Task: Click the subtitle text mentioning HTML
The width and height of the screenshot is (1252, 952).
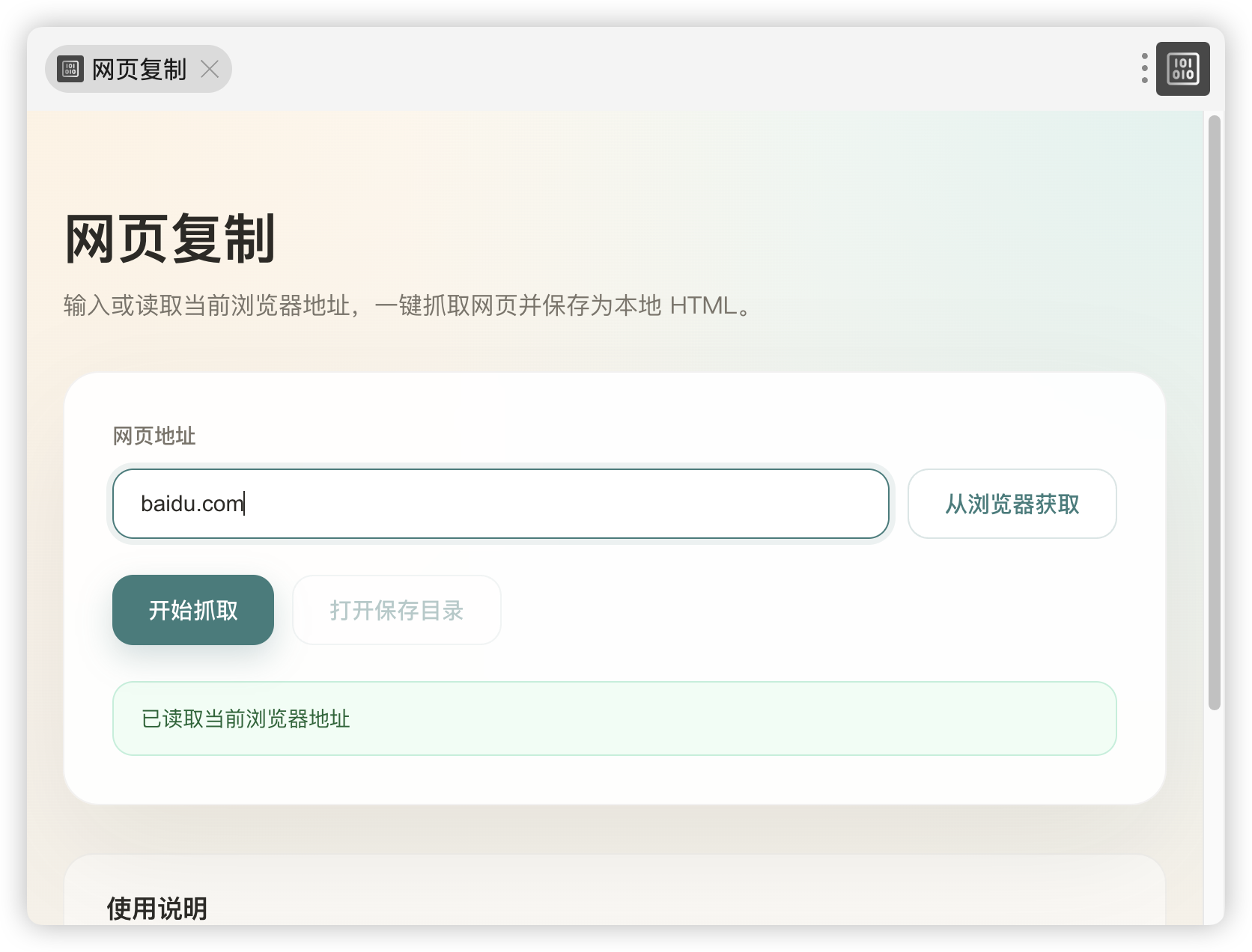Action: pyautogui.click(x=408, y=305)
